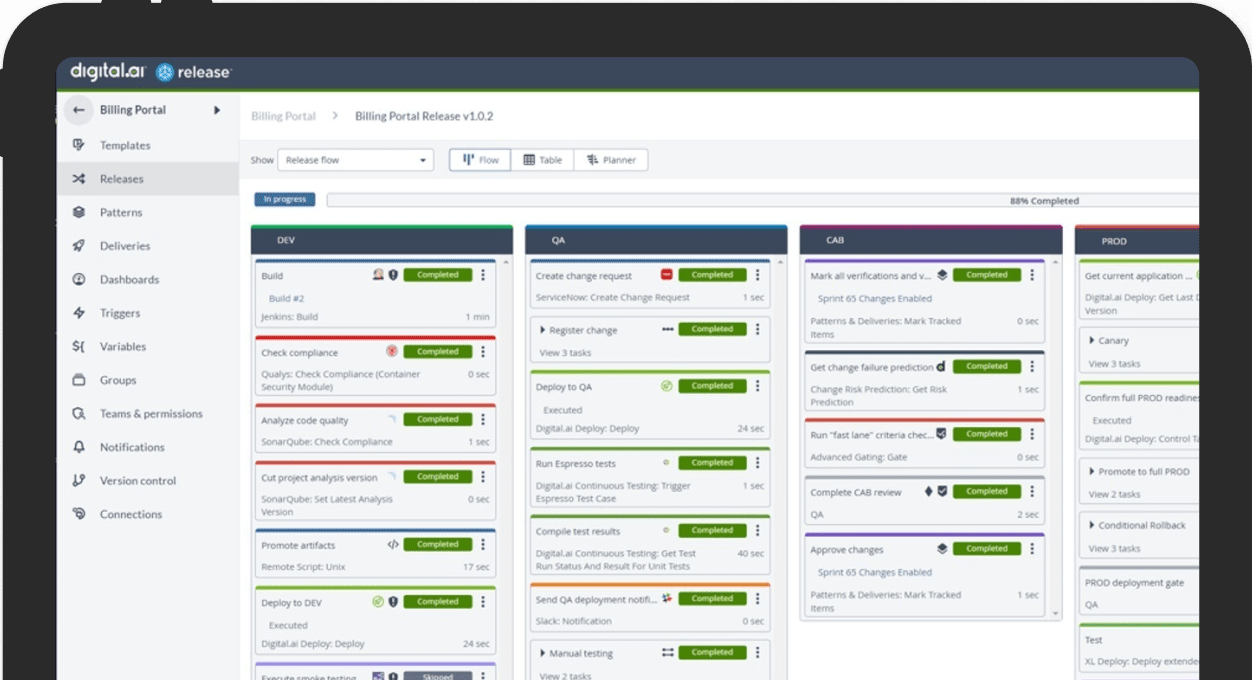The image size is (1252, 680).
Task: Click the Version control branch icon
Action: pos(79,481)
